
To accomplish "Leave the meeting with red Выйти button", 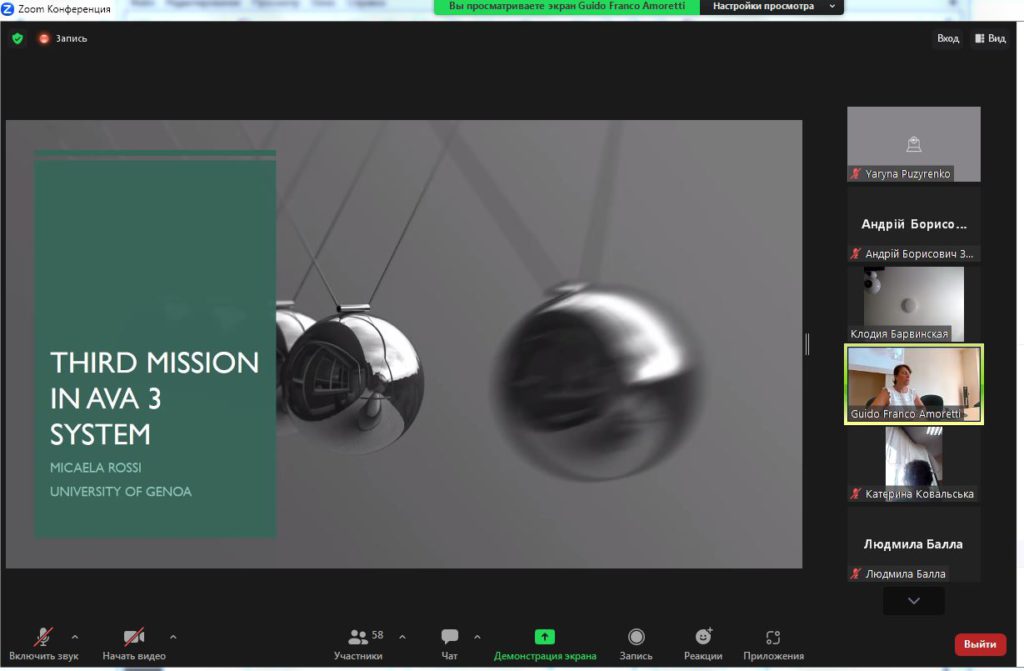I will tap(980, 644).
